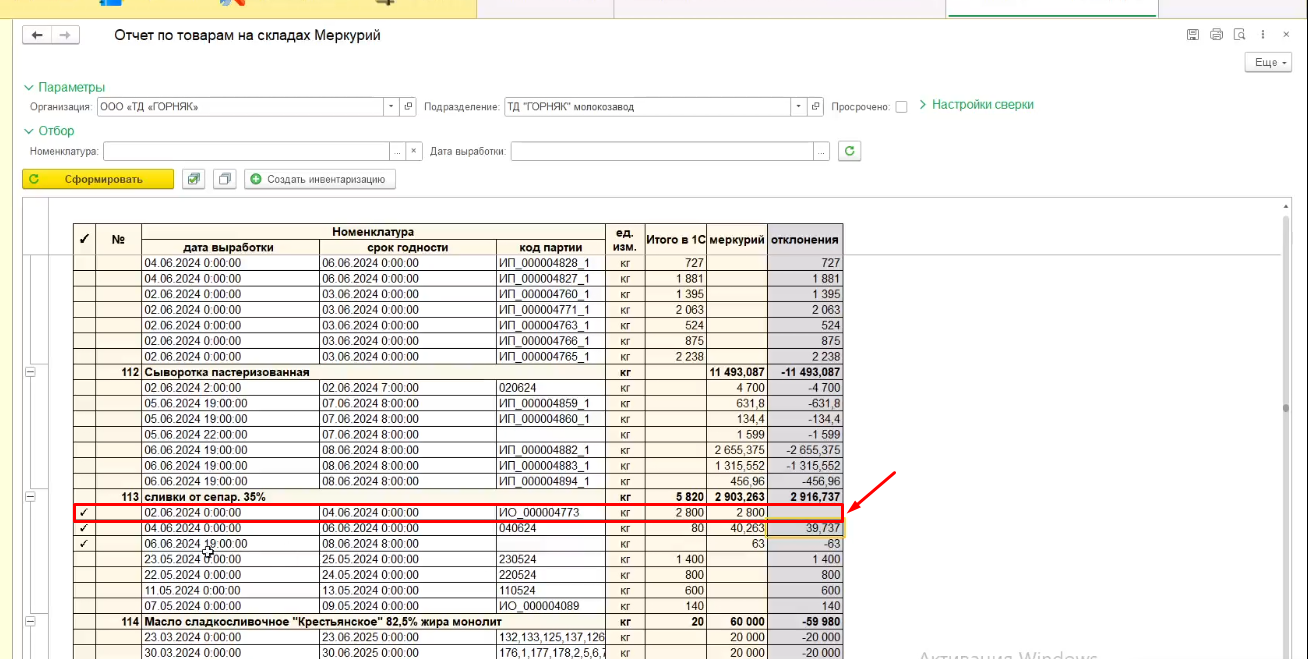Select меркурий value 11 493,087
Screen dimensions: 1308x659
coord(737,372)
